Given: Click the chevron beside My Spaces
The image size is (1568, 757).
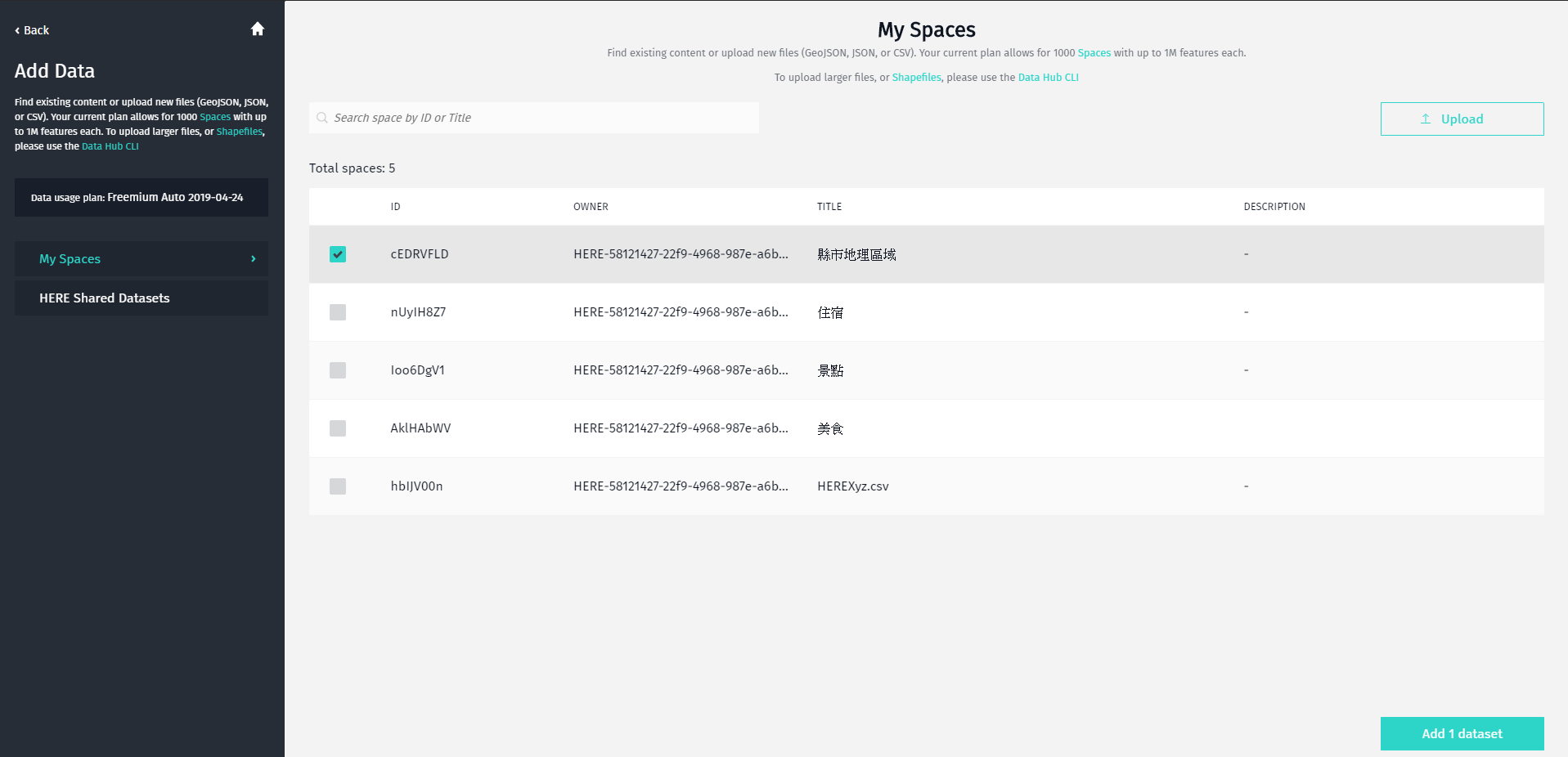Looking at the screenshot, I should click(x=254, y=259).
